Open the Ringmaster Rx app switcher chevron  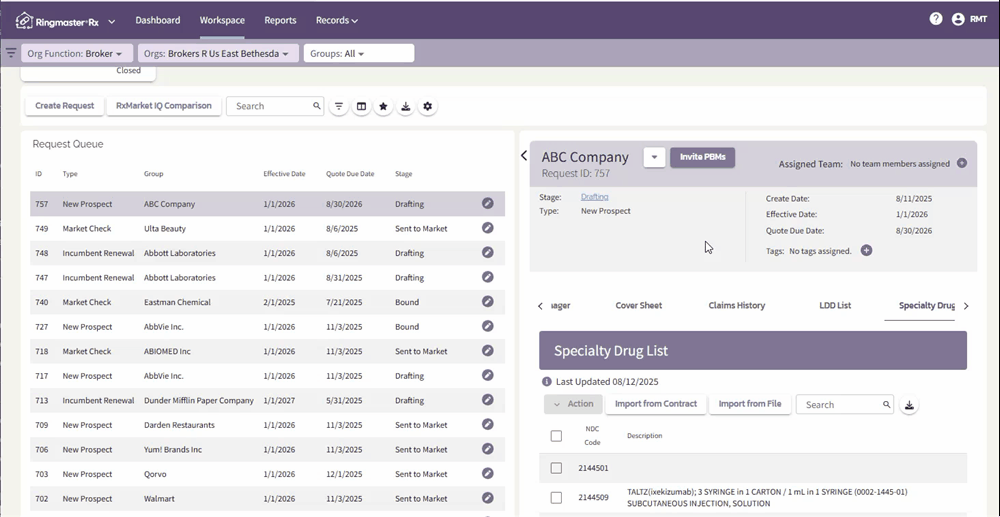click(x=112, y=22)
